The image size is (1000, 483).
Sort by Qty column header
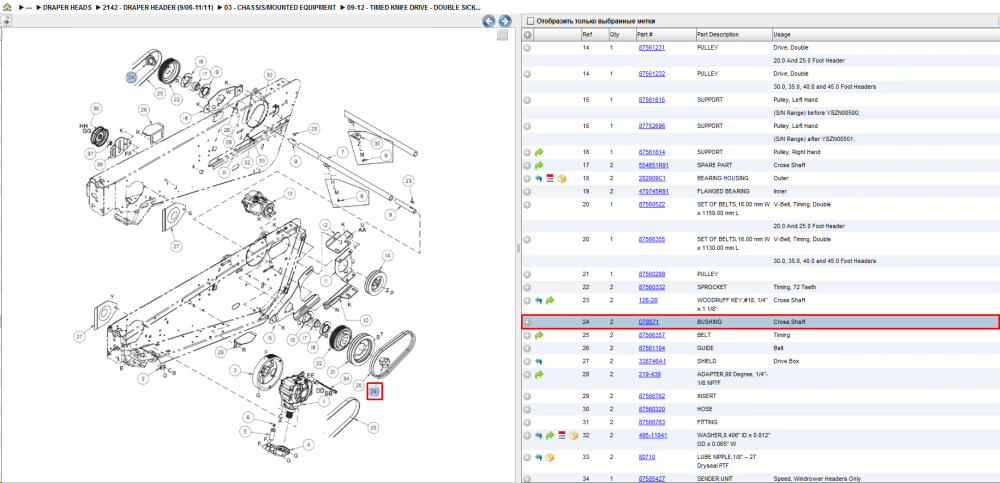614,34
